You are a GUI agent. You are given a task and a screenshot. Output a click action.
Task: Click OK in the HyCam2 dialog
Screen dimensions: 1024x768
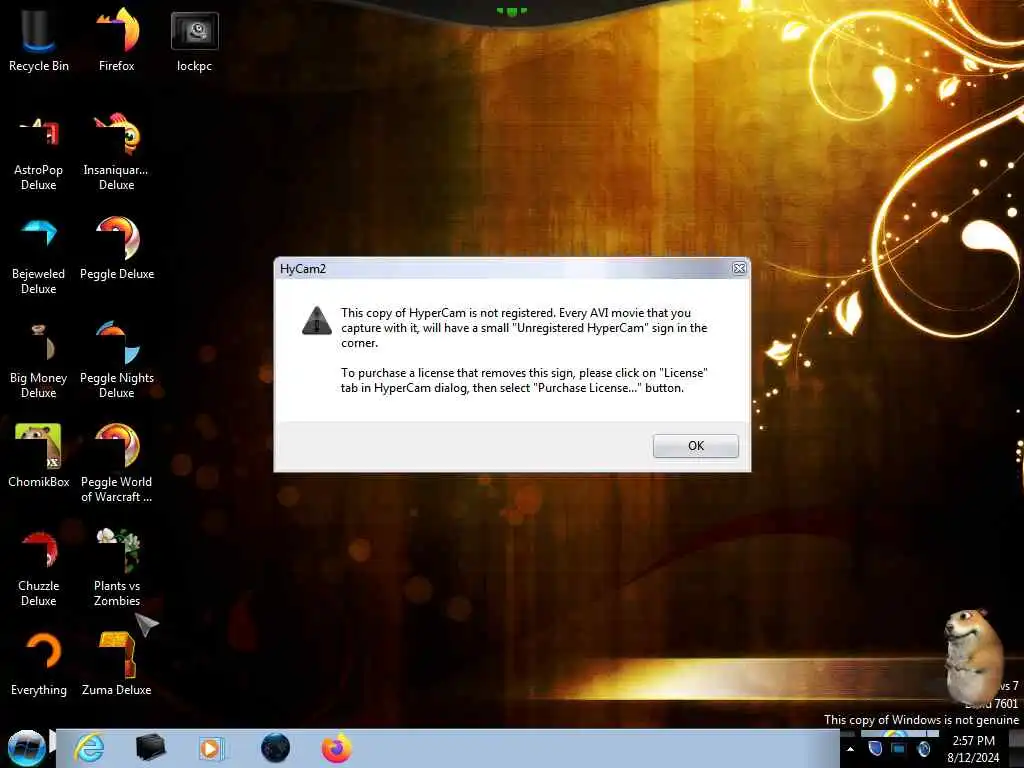[x=696, y=446]
